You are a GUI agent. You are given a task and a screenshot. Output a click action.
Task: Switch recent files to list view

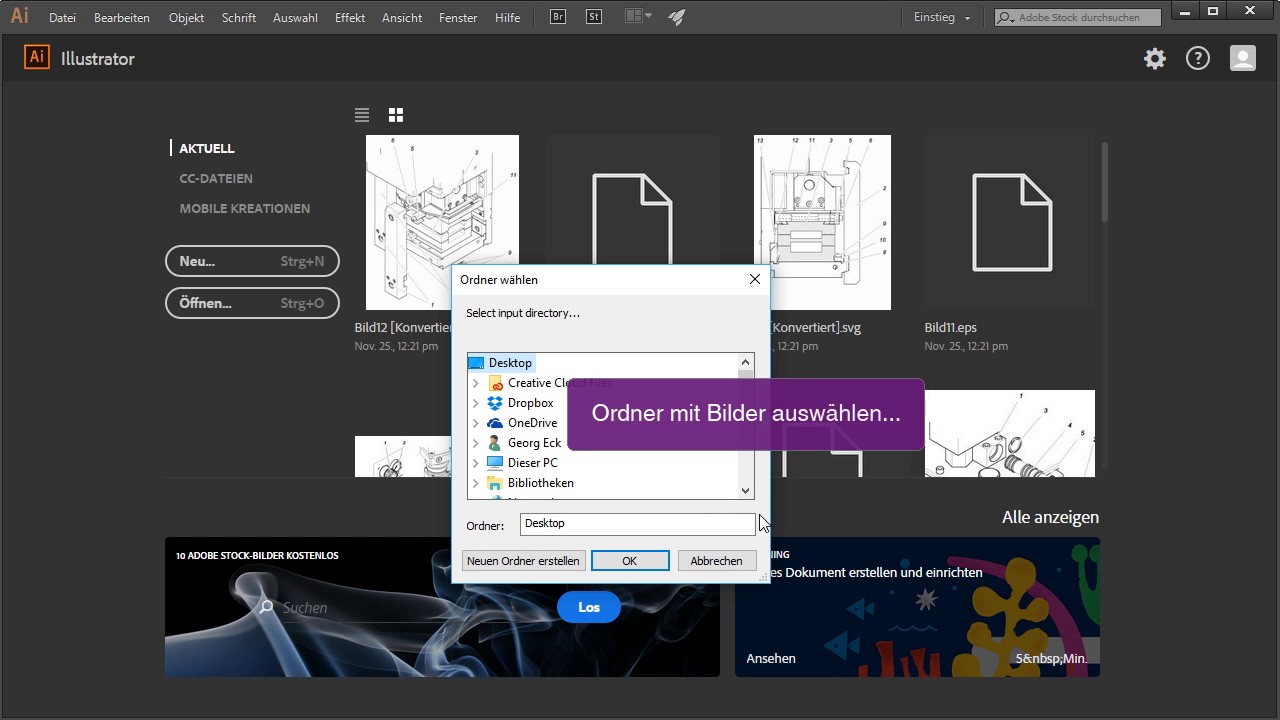pos(362,115)
